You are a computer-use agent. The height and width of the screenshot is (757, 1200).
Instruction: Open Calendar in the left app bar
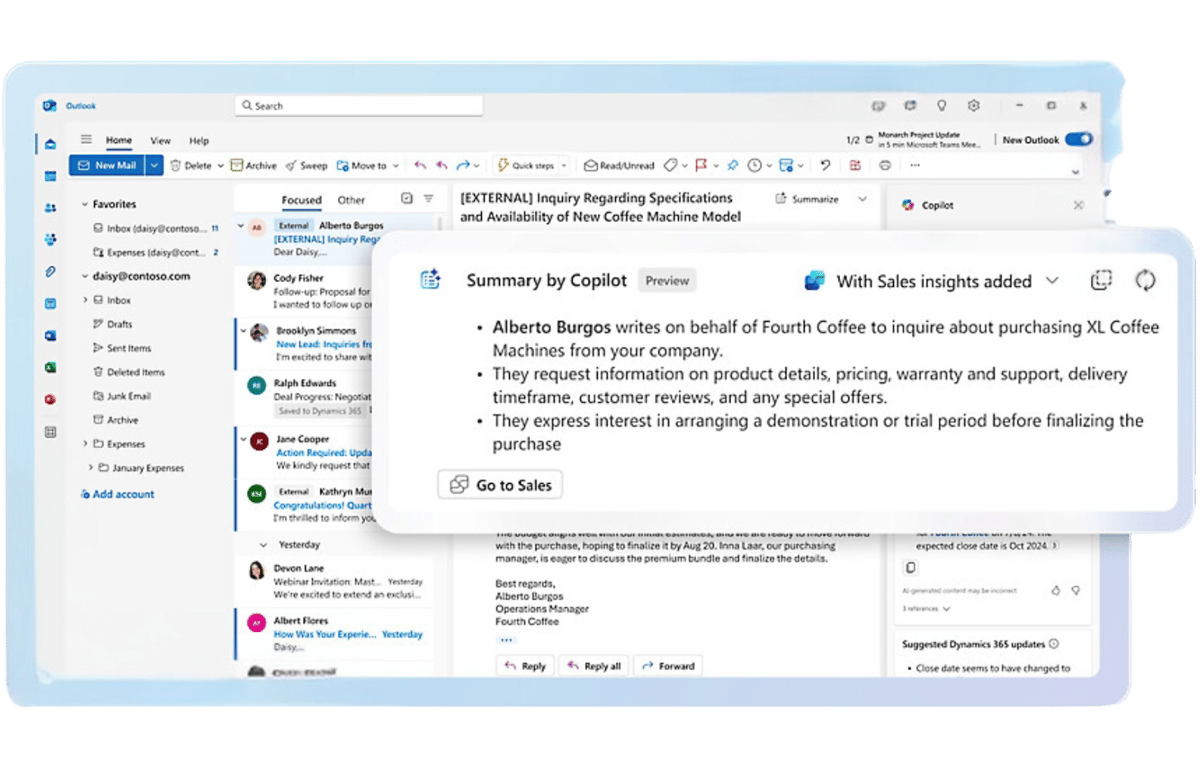(50, 176)
